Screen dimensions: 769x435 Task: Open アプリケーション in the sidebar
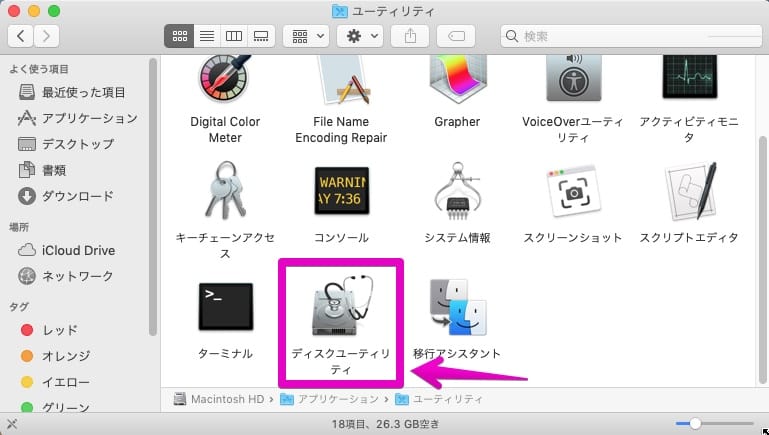77,118
